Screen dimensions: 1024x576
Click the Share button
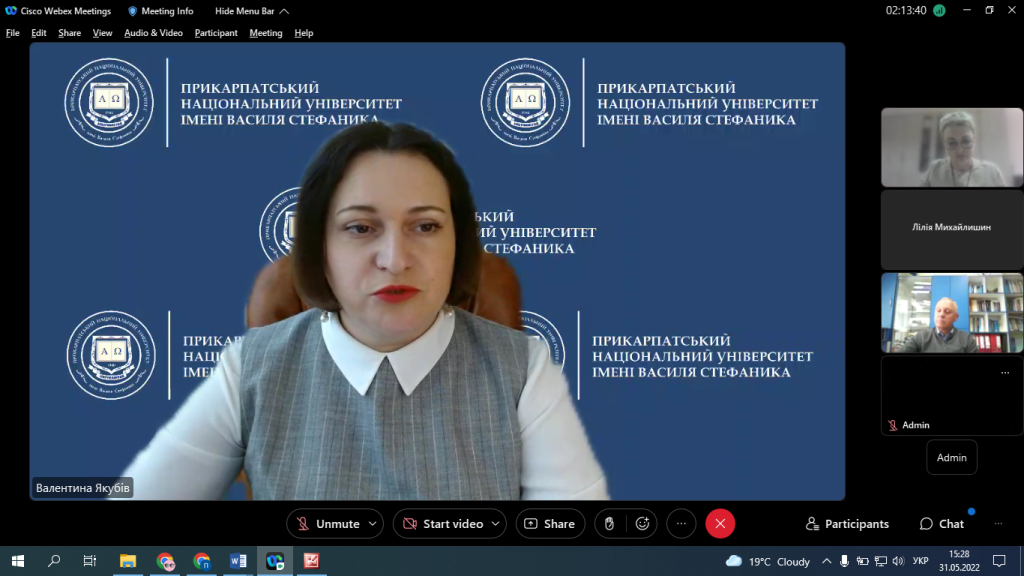tap(550, 524)
